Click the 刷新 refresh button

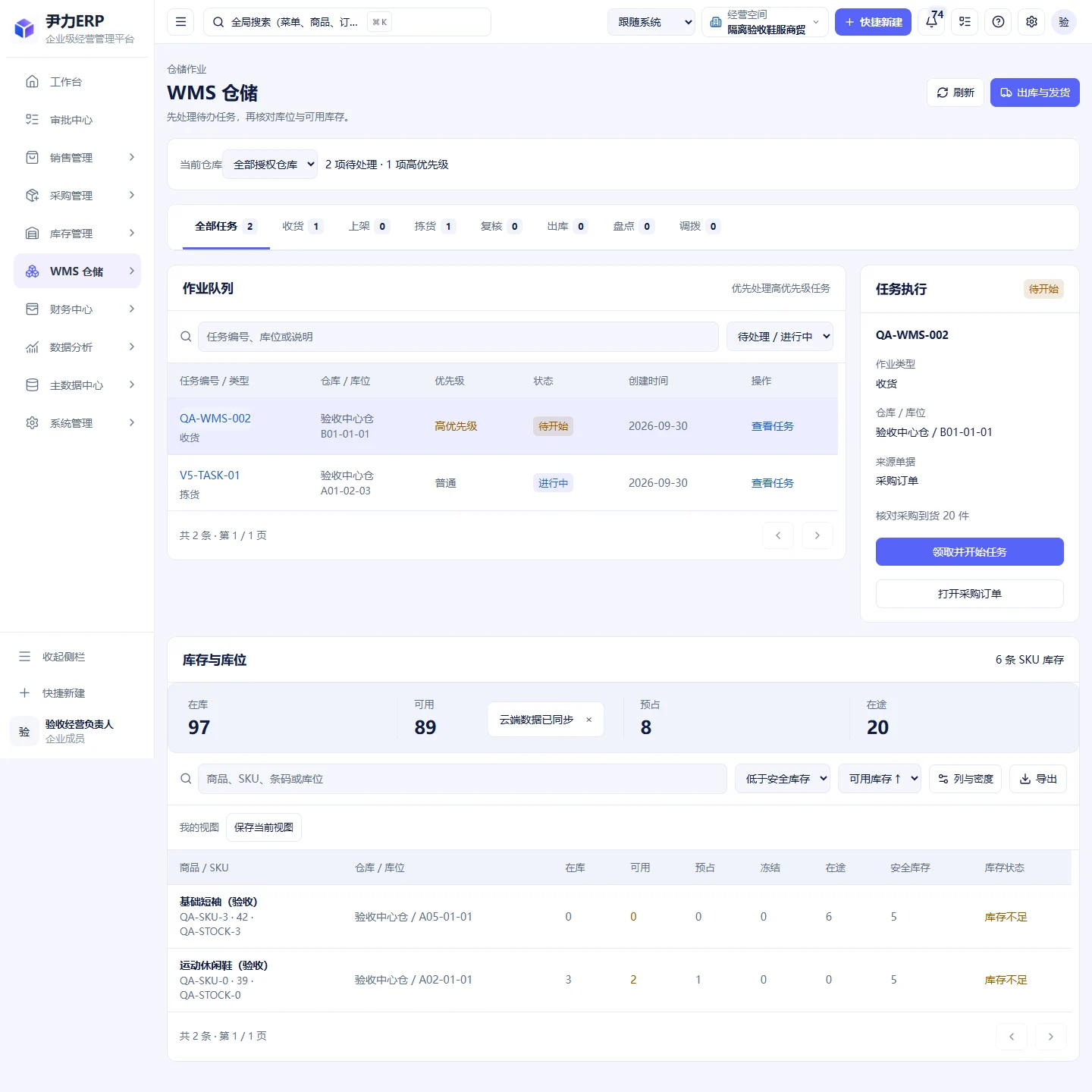pyautogui.click(x=955, y=93)
